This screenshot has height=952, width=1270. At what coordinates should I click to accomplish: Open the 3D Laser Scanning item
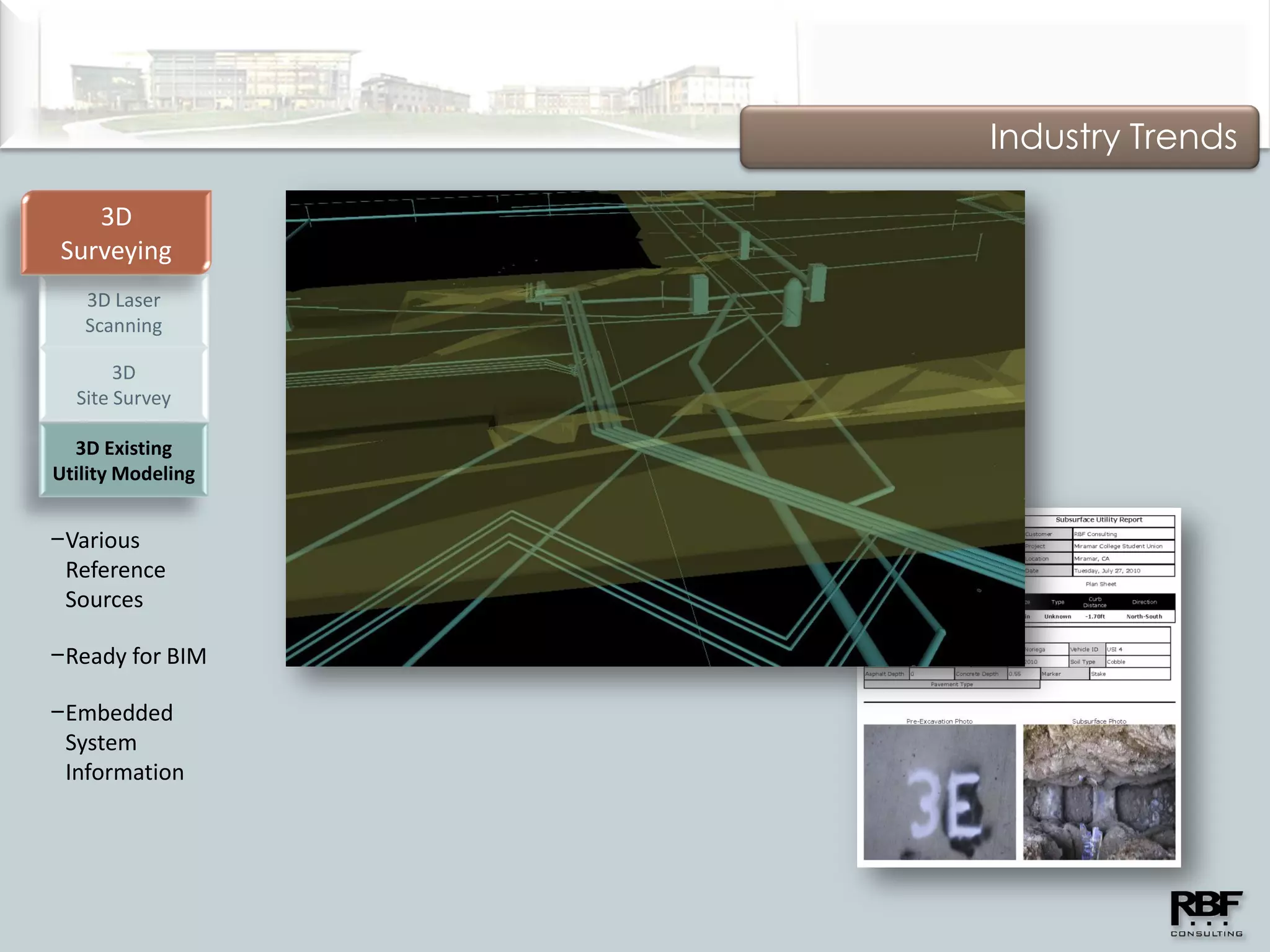pyautogui.click(x=123, y=312)
